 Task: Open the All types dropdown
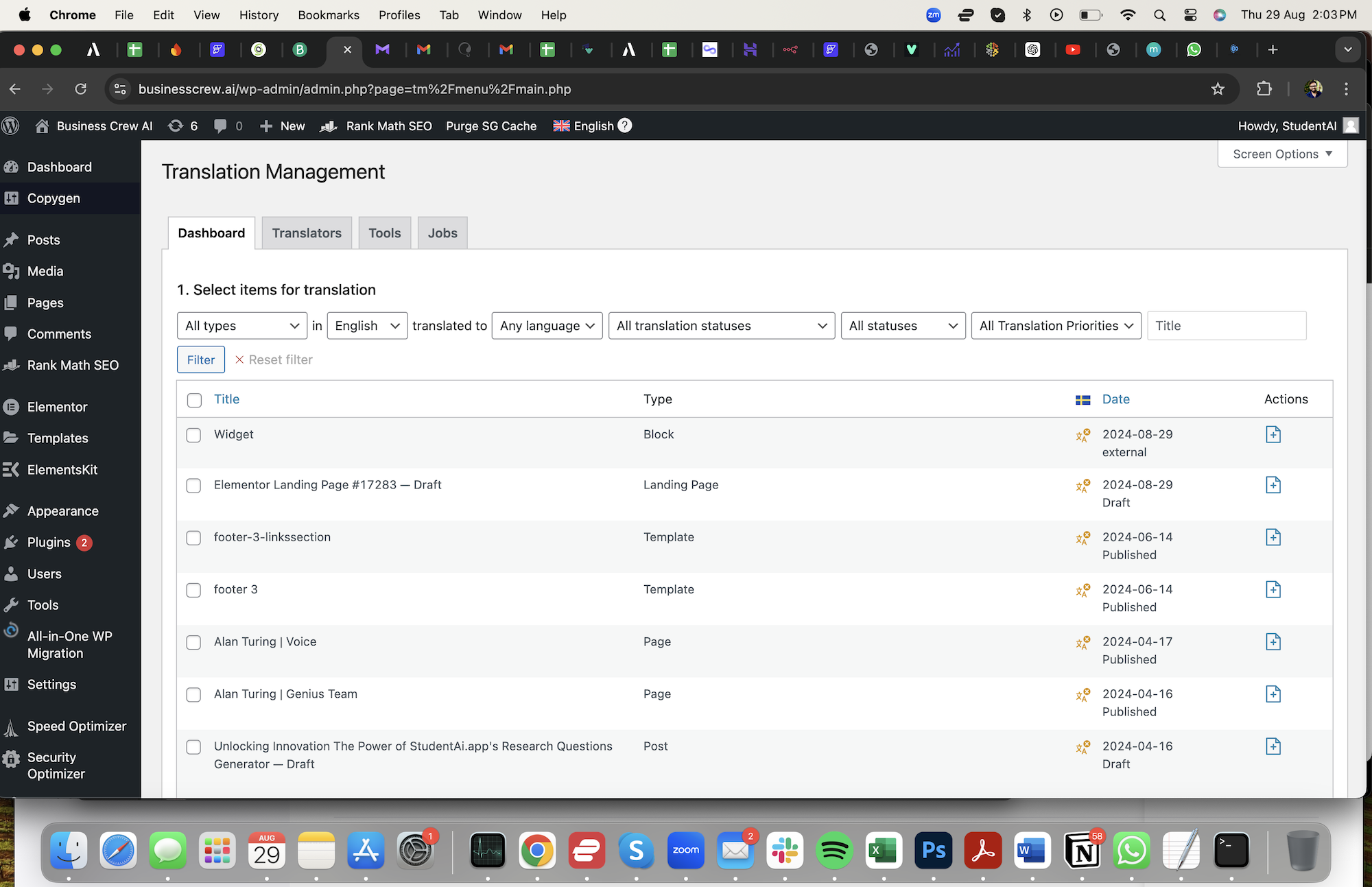point(242,326)
